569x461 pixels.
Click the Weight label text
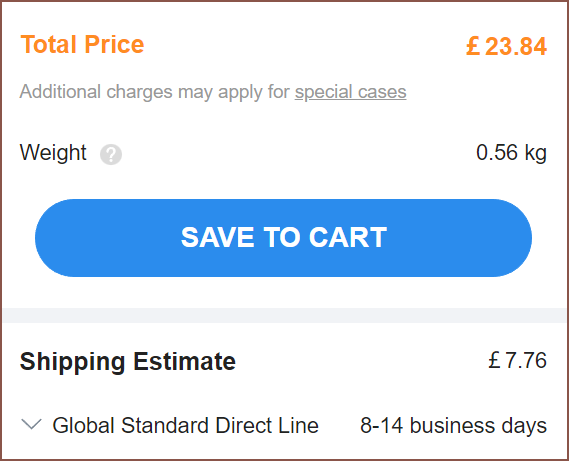click(x=53, y=152)
